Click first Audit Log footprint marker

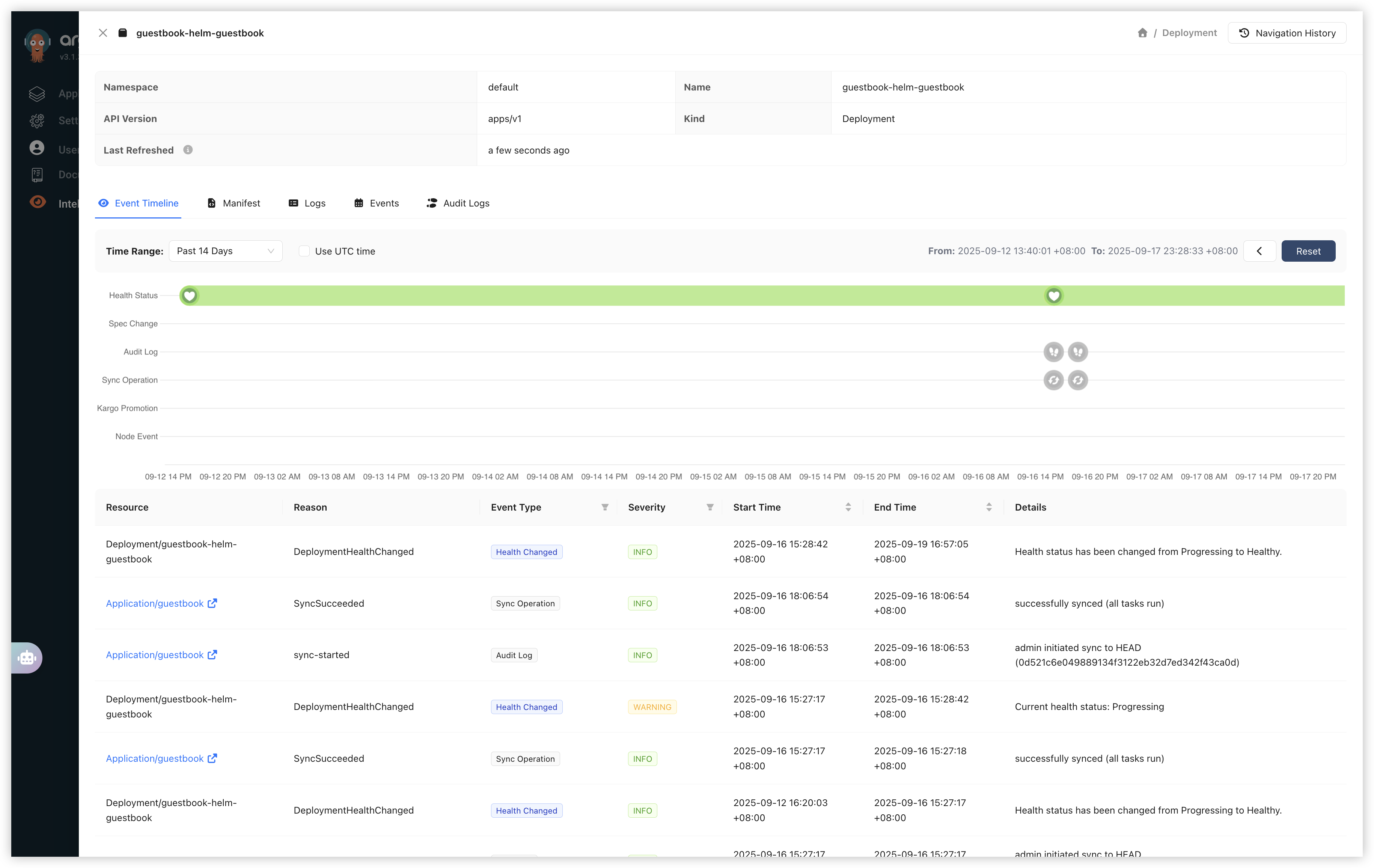click(1053, 352)
